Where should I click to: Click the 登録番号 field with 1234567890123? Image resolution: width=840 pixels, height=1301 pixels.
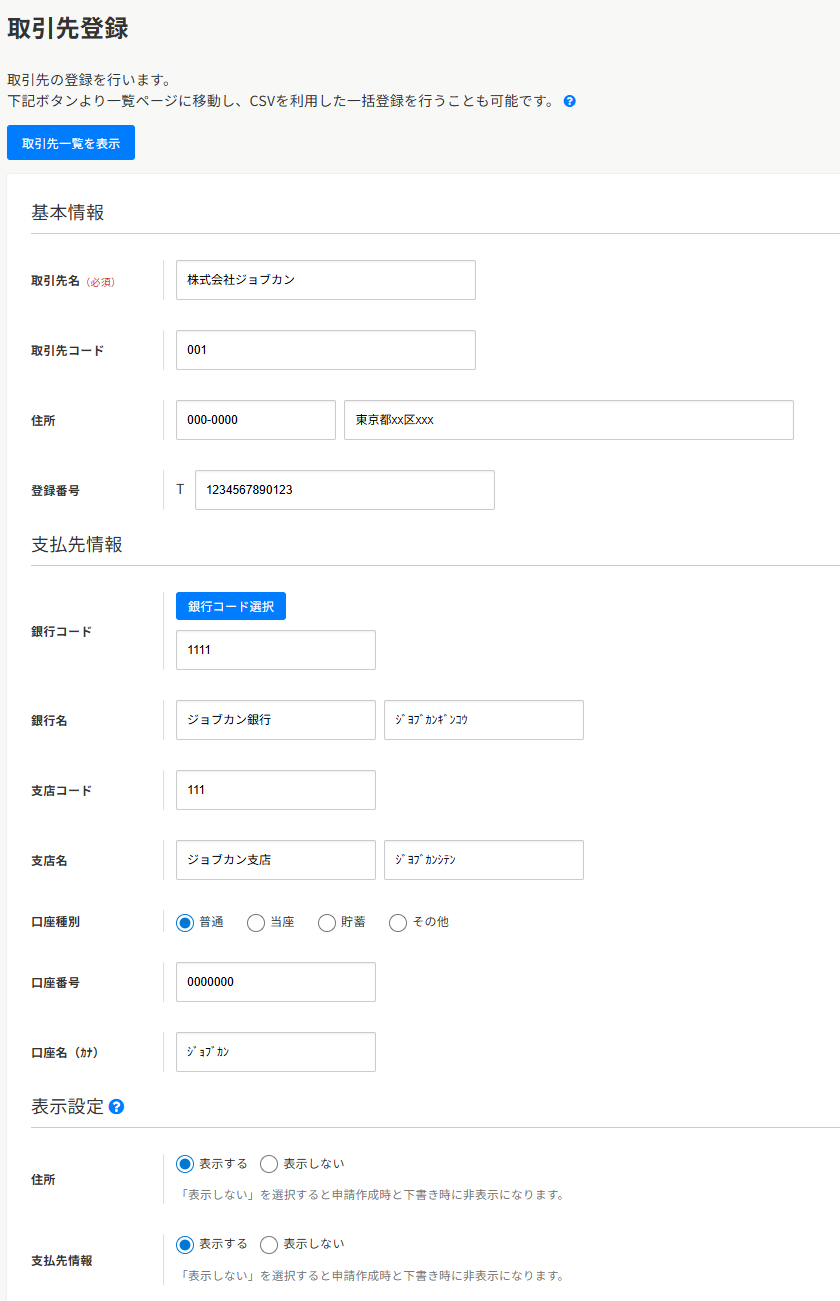click(344, 490)
